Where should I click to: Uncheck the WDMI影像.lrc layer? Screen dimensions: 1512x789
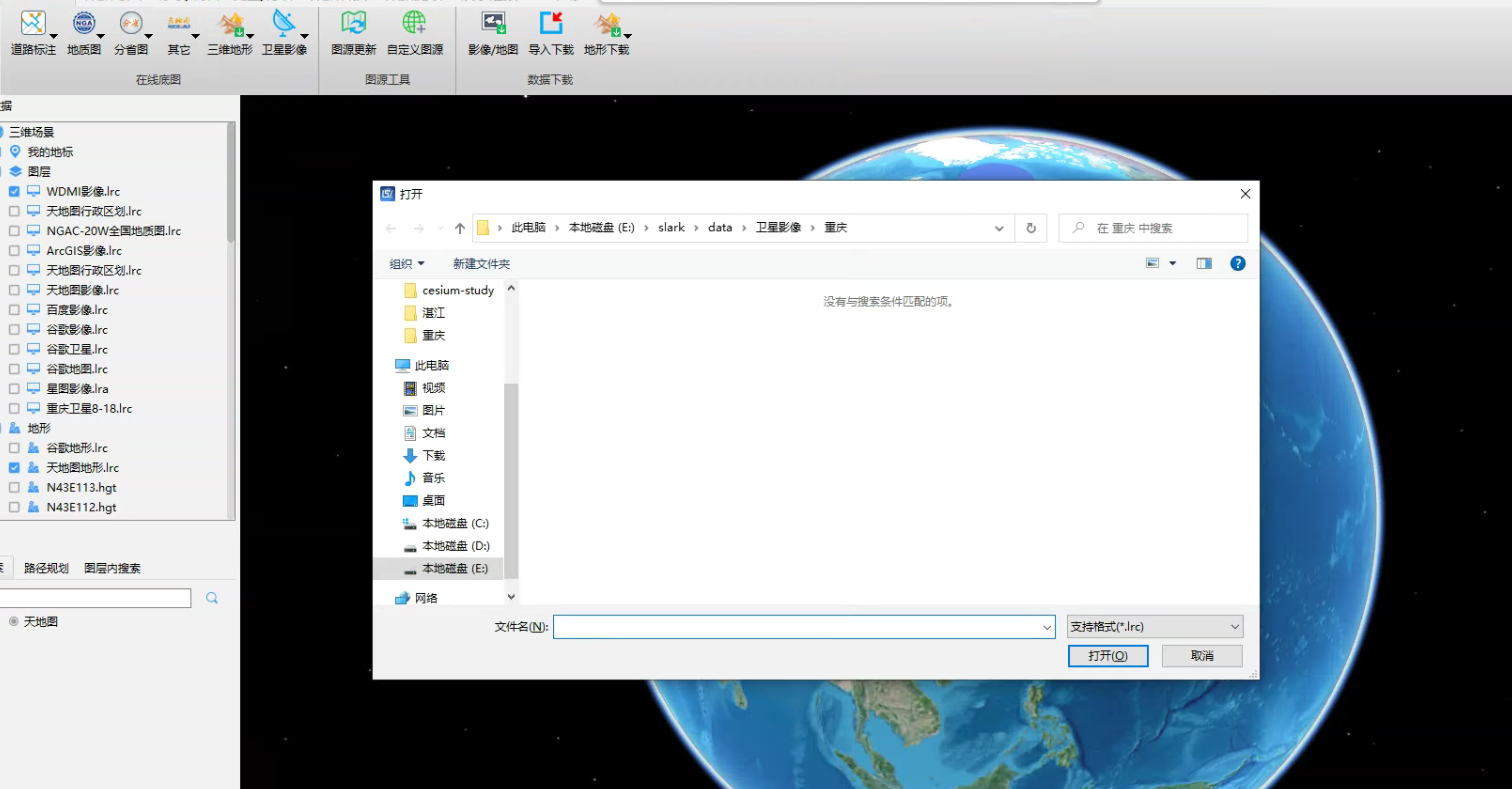pos(14,191)
